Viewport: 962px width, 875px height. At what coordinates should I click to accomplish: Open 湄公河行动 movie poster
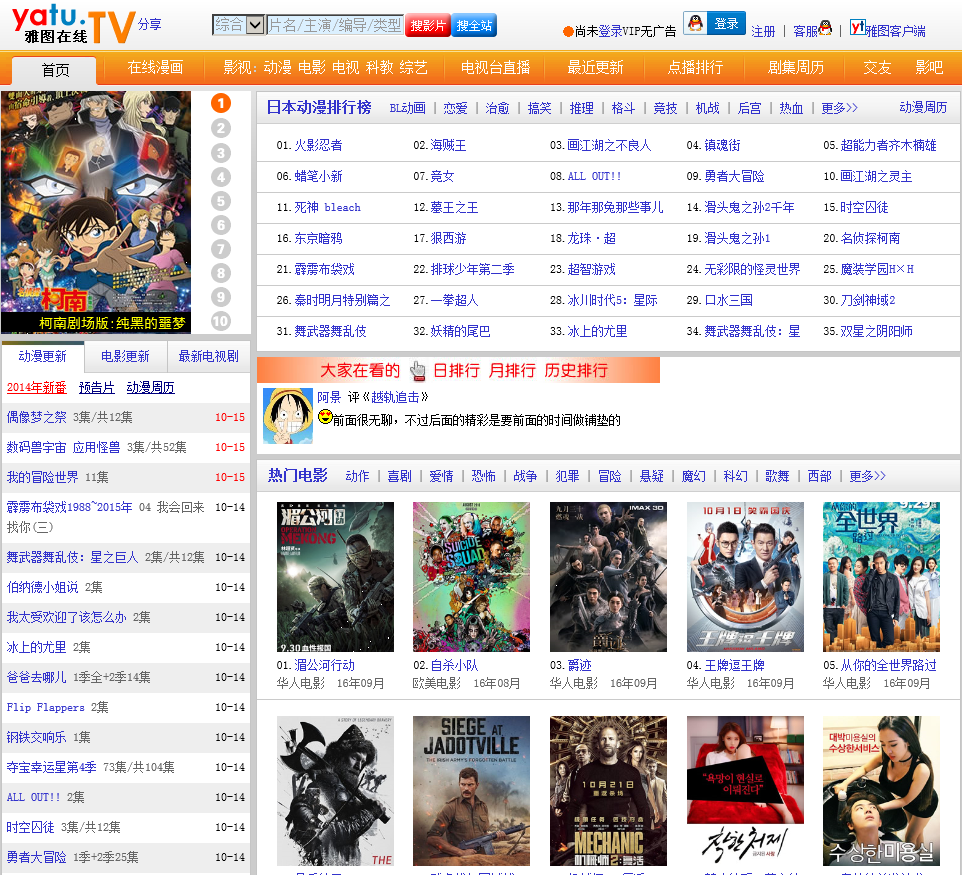[336, 577]
